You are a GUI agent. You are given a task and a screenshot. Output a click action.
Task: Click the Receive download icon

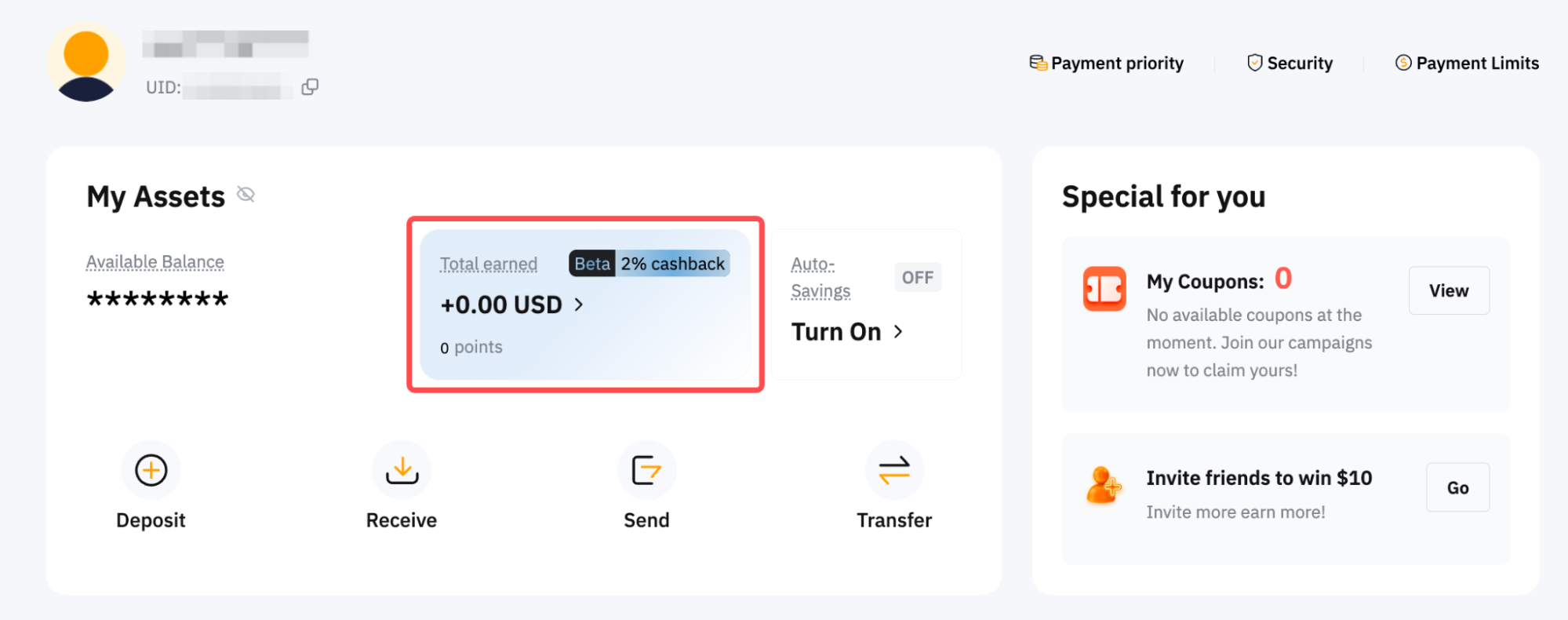[402, 471]
